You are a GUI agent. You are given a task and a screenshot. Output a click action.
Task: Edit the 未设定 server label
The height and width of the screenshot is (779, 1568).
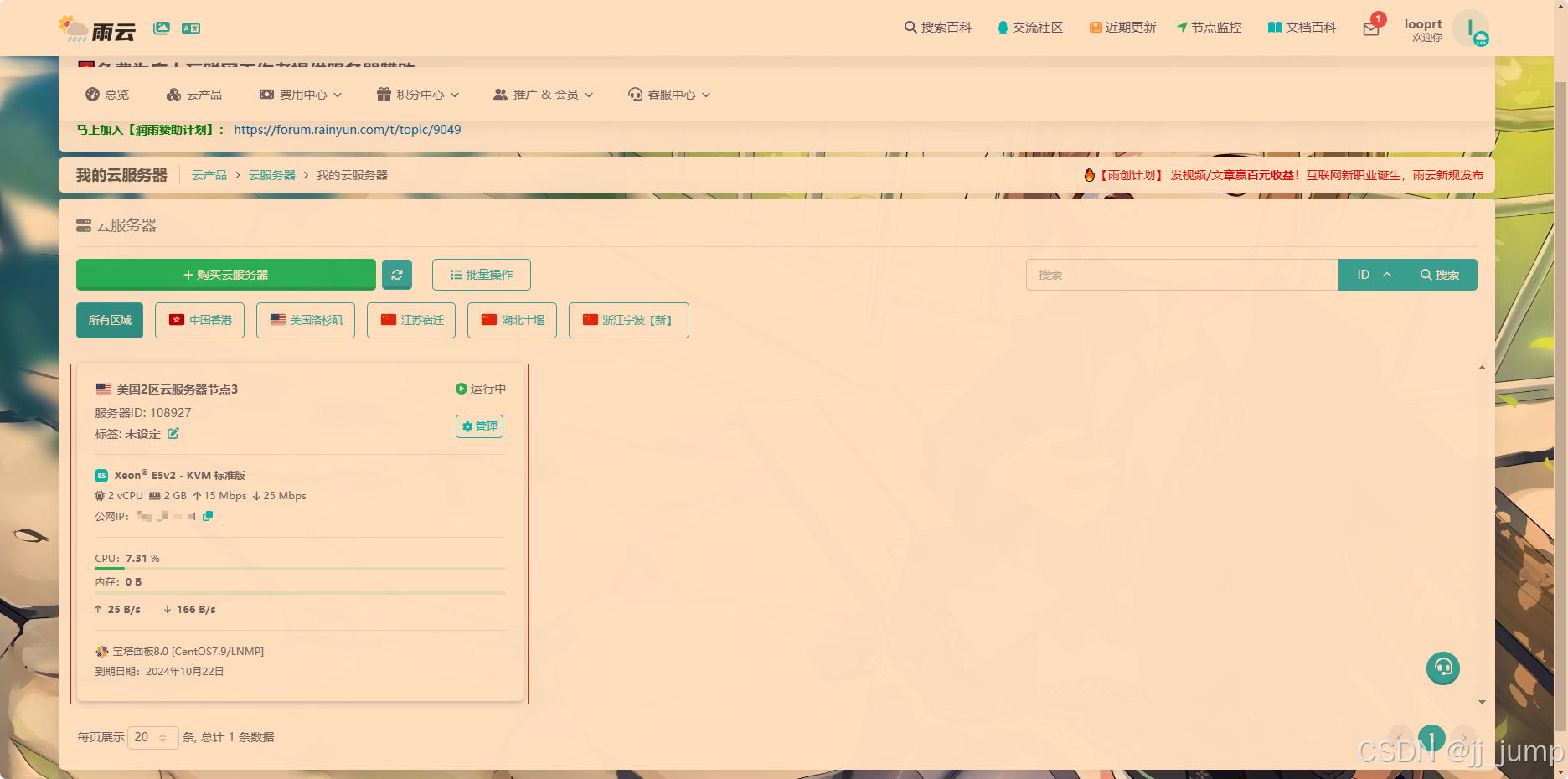click(x=173, y=434)
